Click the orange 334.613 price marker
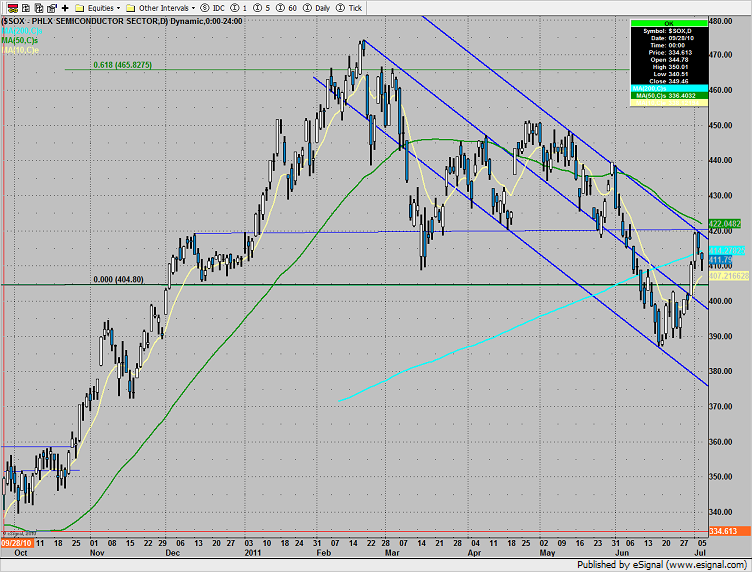The height and width of the screenshot is (572, 752). point(730,531)
